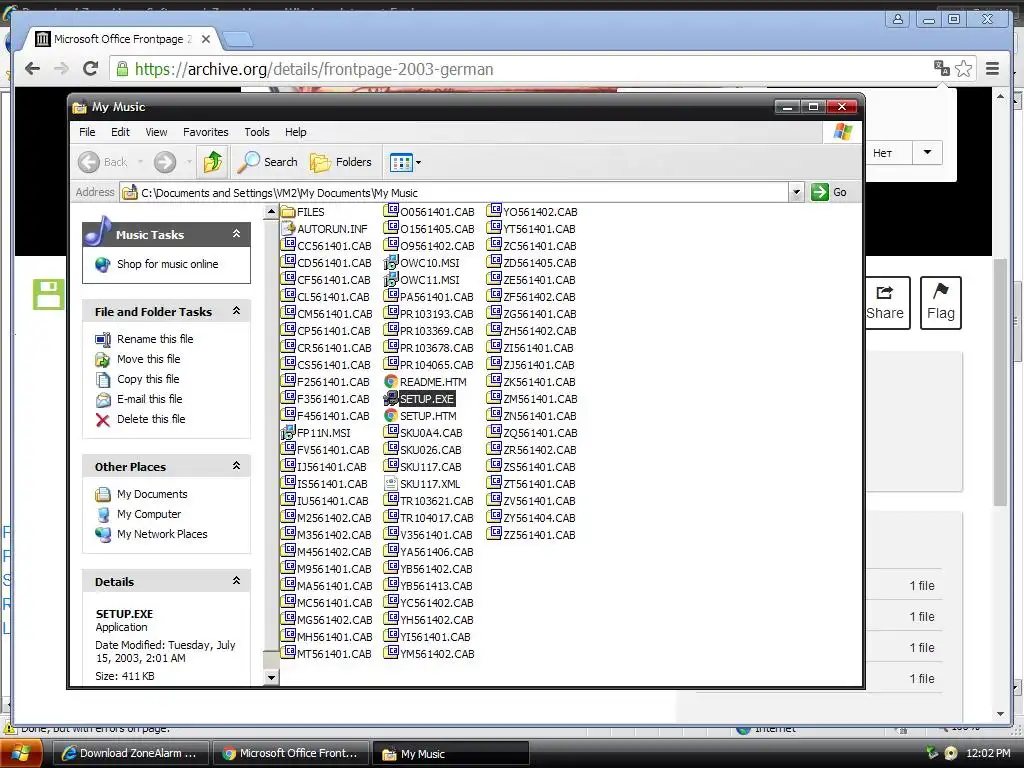Click Move this file
This screenshot has height=768, width=1024.
148,359
